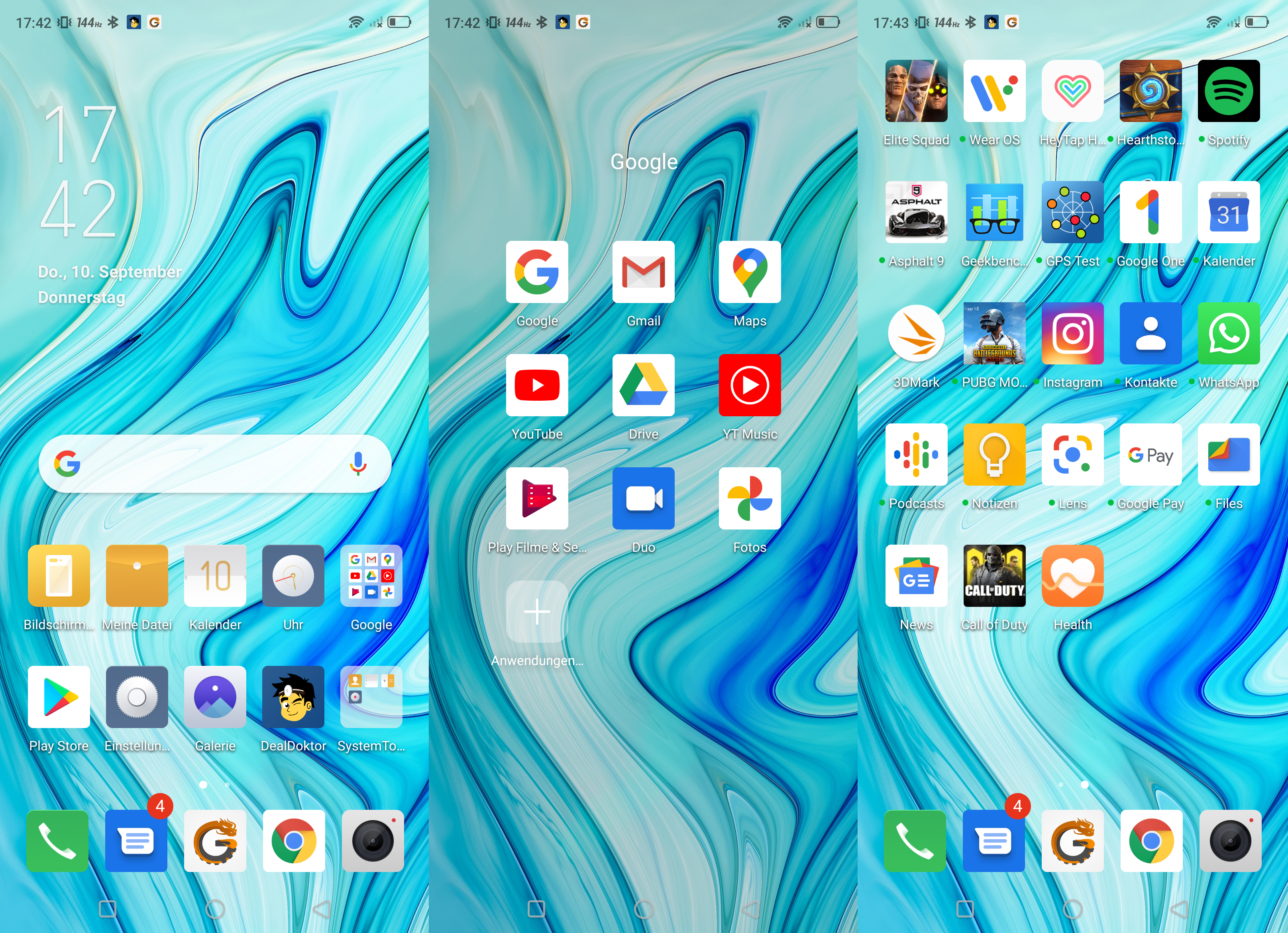Open Gmail in the Google folder

point(644,272)
